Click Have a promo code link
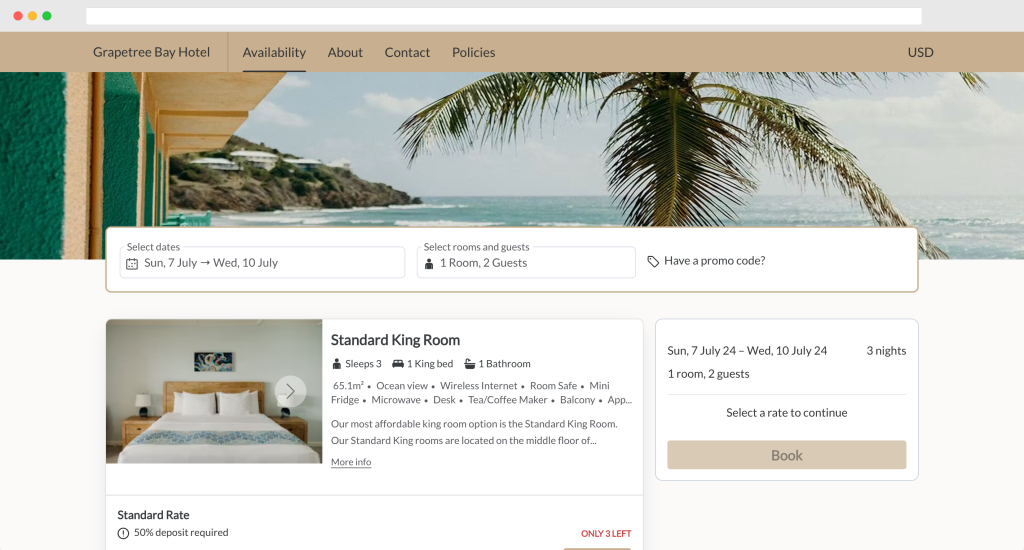This screenshot has width=1024, height=550. click(x=714, y=261)
